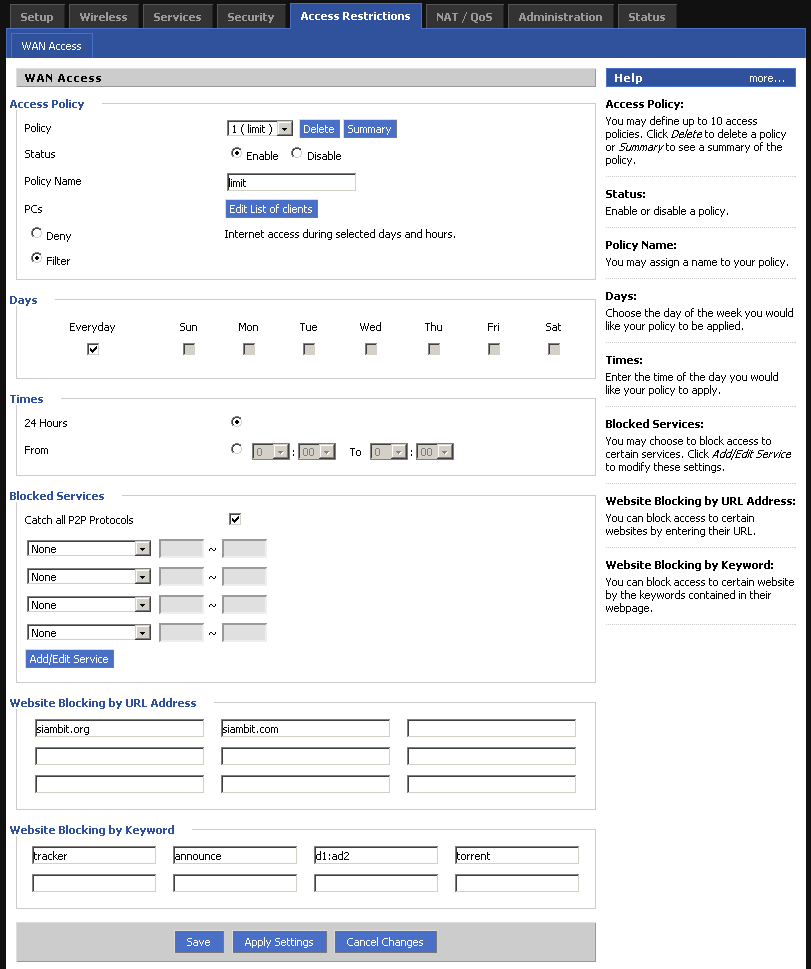Select the Enable status radio button
811x969 pixels.
236,153
